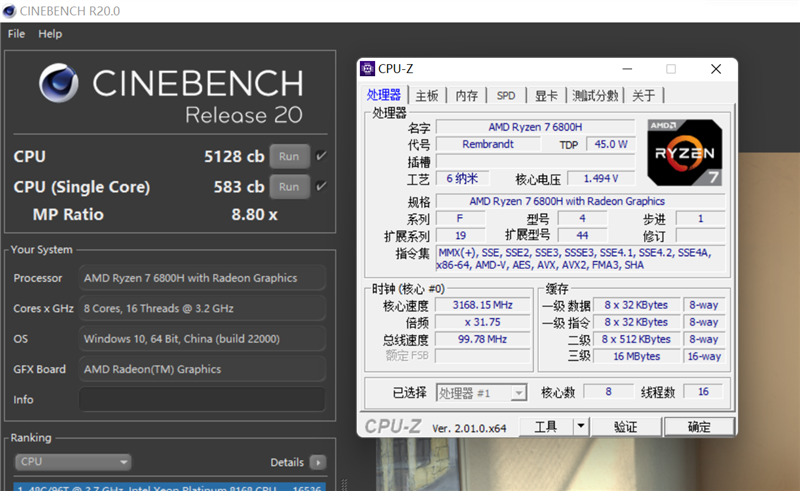Switch to the 主板 tab in CPU-Z
This screenshot has height=491, width=800.
pyautogui.click(x=427, y=95)
